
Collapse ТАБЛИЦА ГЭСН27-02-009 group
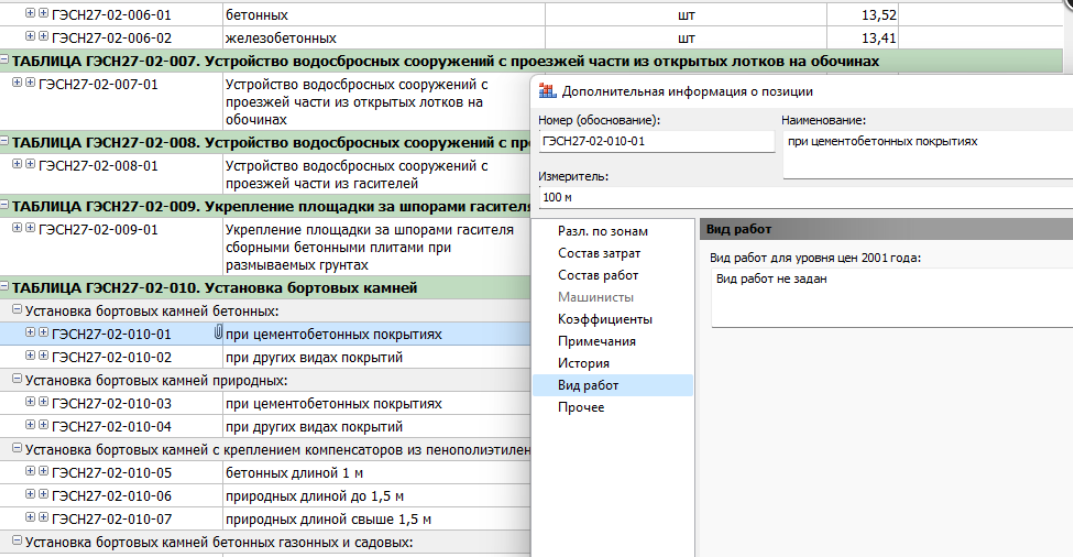(5, 205)
